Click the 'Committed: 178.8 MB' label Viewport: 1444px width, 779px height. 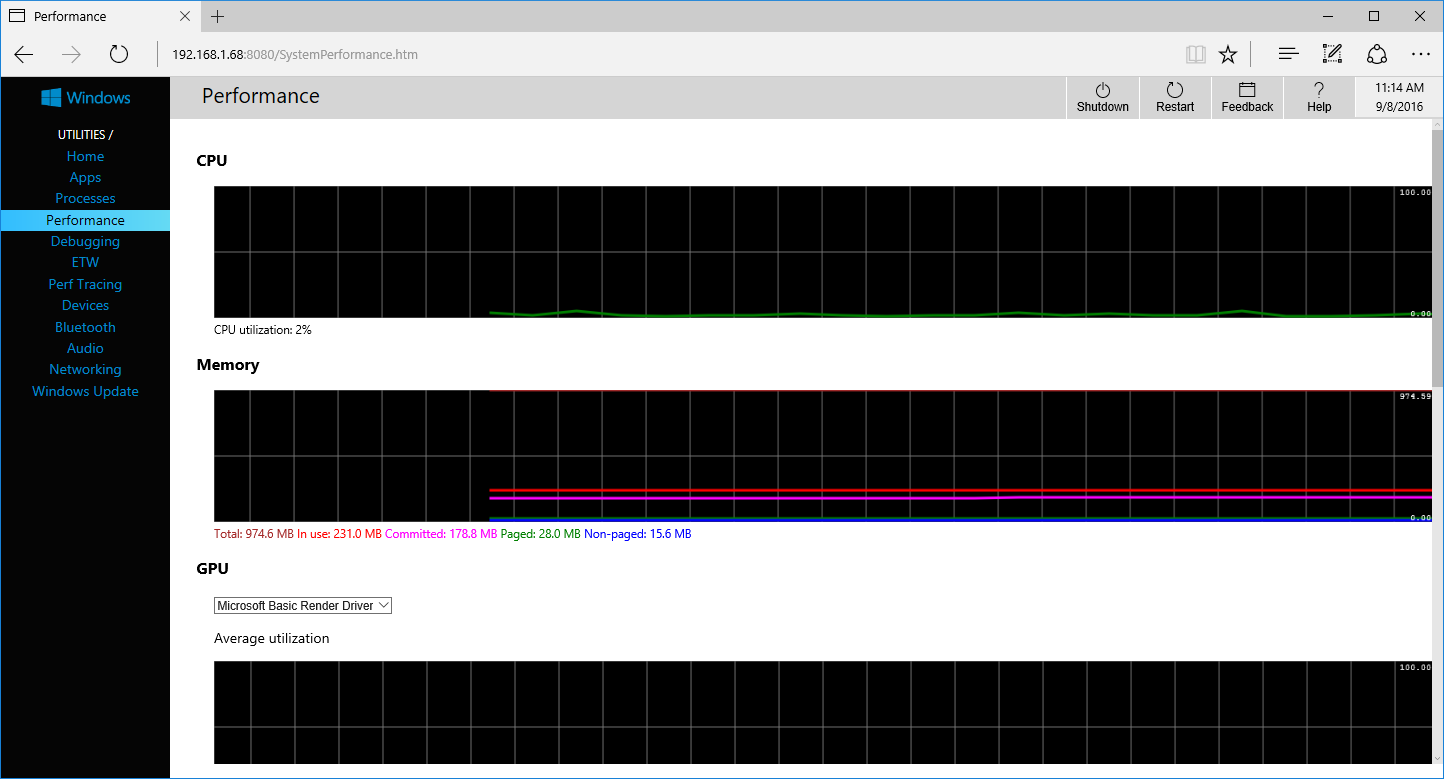pos(441,534)
